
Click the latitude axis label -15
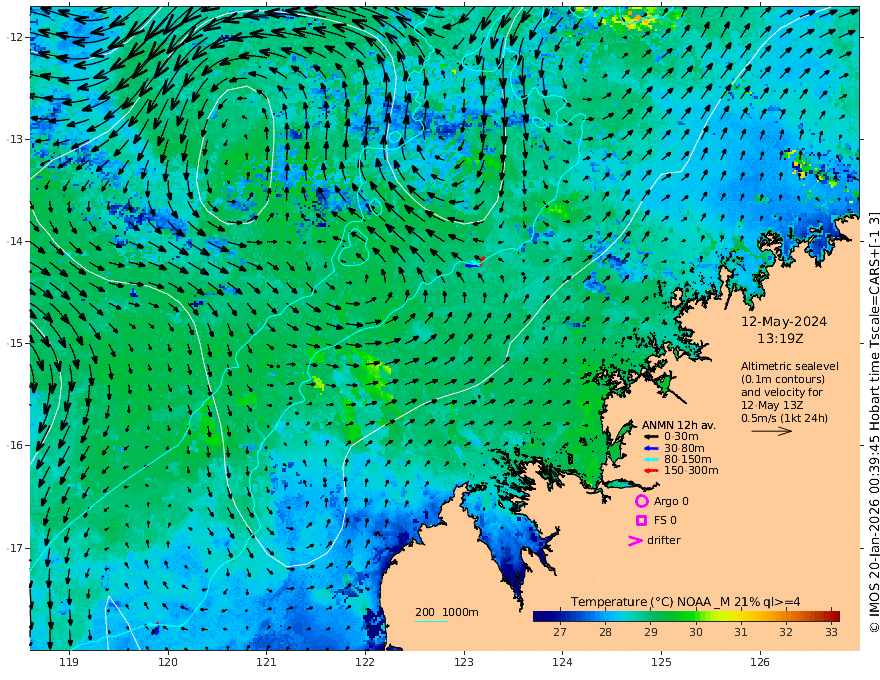click(15, 343)
